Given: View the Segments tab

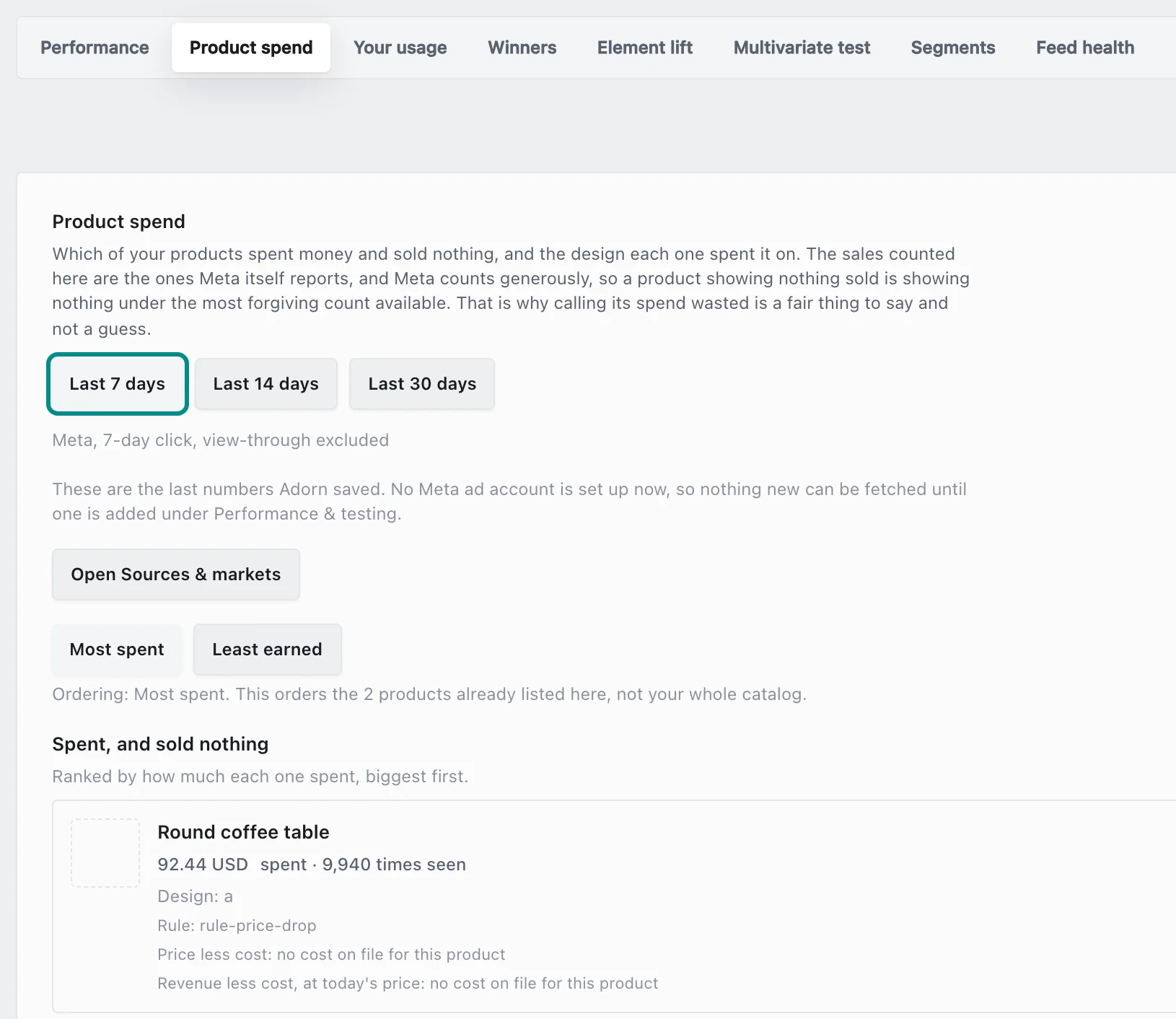Looking at the screenshot, I should tap(953, 48).
